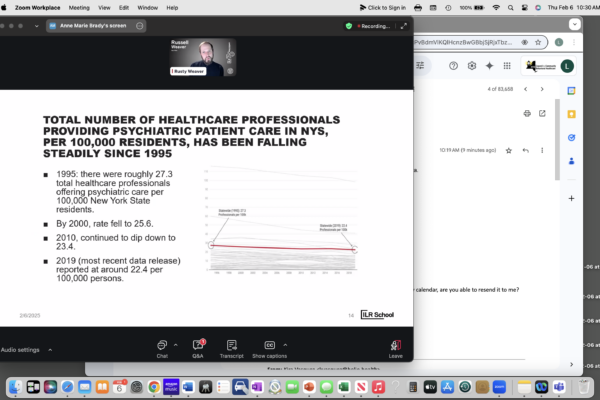Bookmark page with address bar star

[x=538, y=42]
